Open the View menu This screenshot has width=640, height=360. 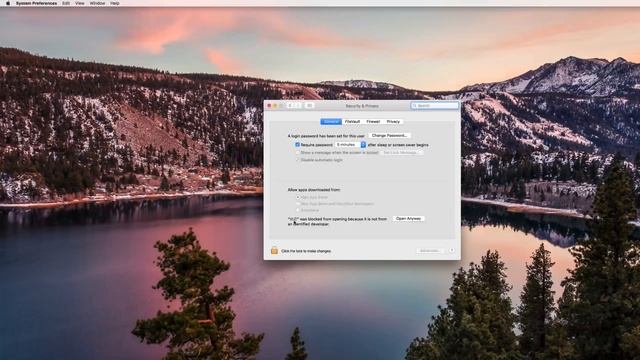point(80,3)
